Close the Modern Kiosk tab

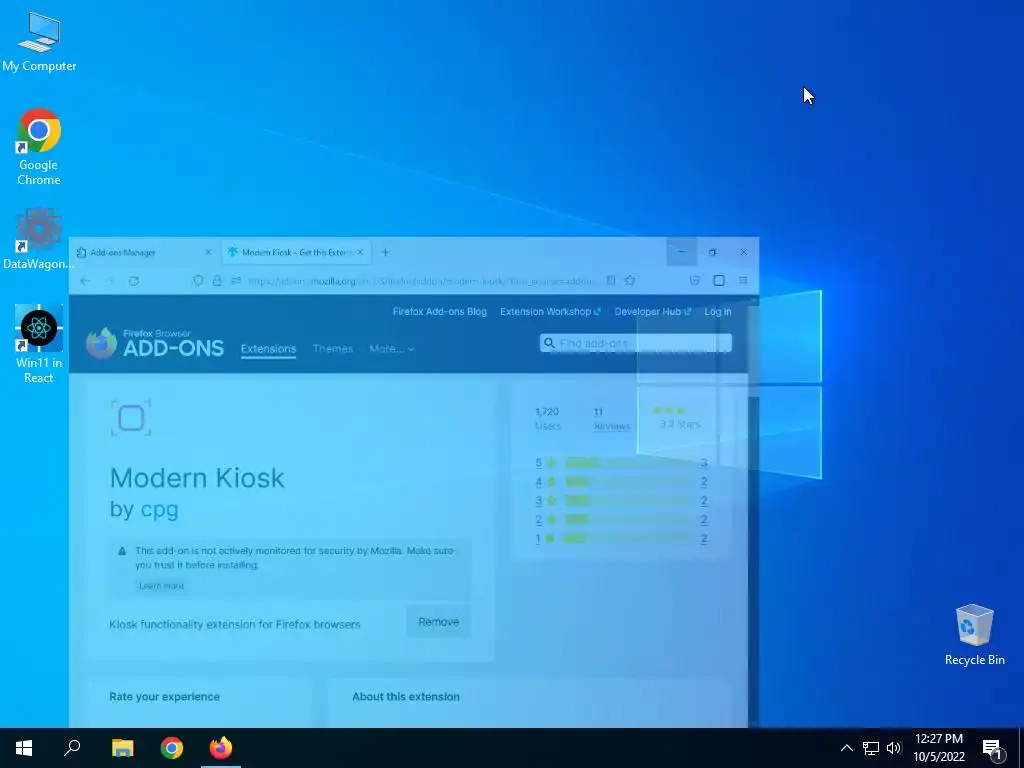360,252
